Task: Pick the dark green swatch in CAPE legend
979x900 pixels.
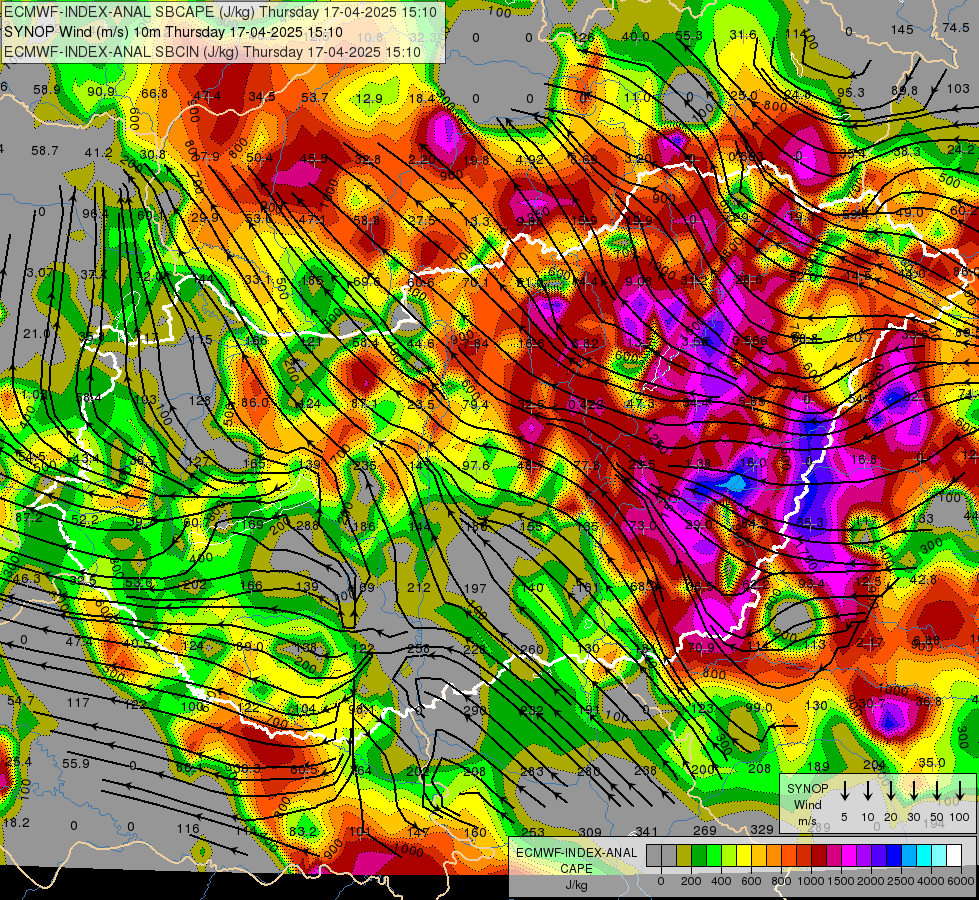Action: pos(699,856)
